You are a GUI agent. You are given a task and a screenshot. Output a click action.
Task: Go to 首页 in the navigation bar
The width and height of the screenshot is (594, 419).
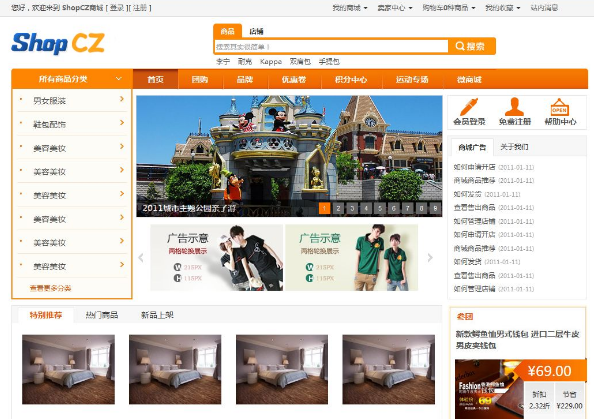155,79
